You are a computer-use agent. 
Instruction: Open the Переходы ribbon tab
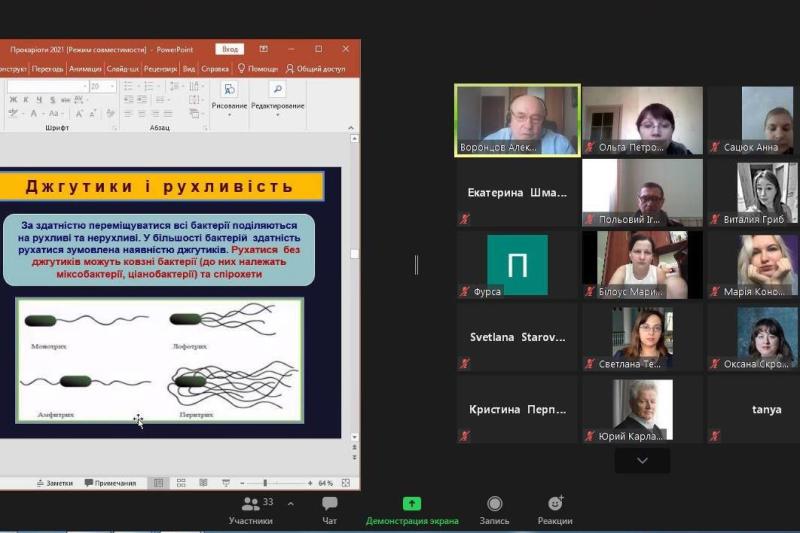point(47,68)
